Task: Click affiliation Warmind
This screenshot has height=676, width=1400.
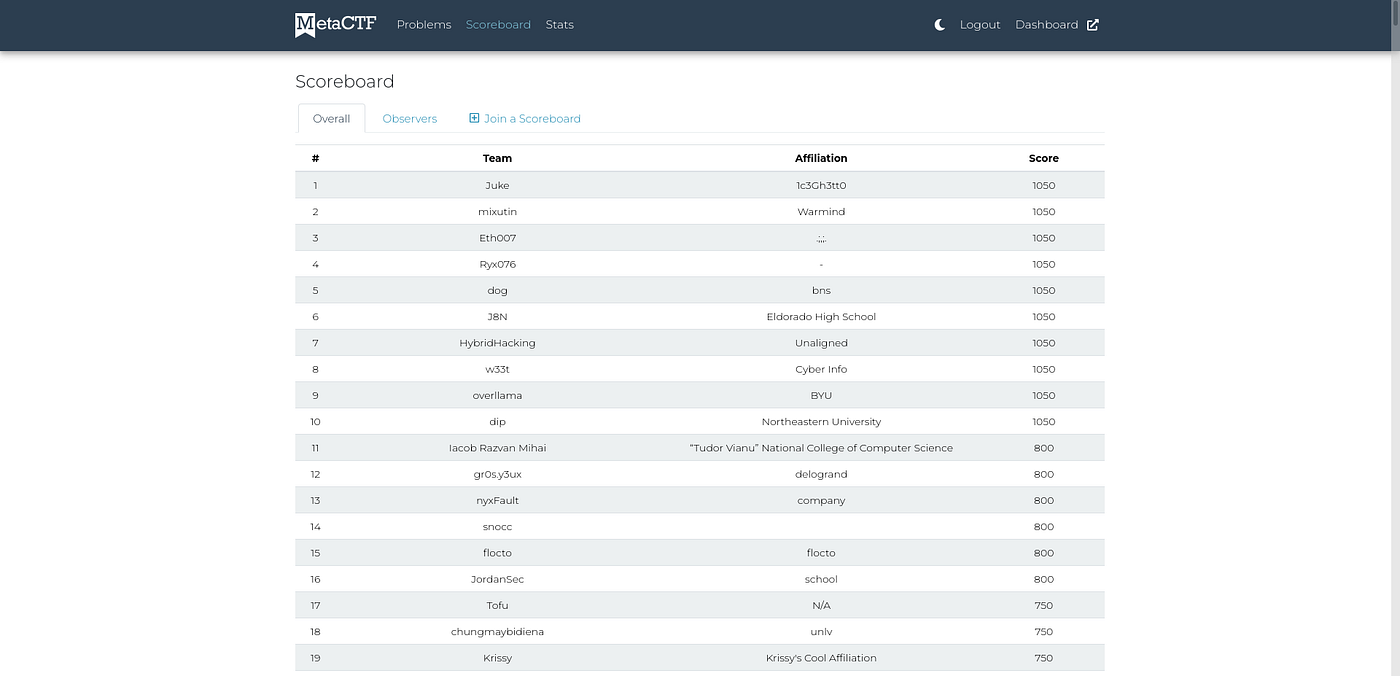Action: pos(821,212)
